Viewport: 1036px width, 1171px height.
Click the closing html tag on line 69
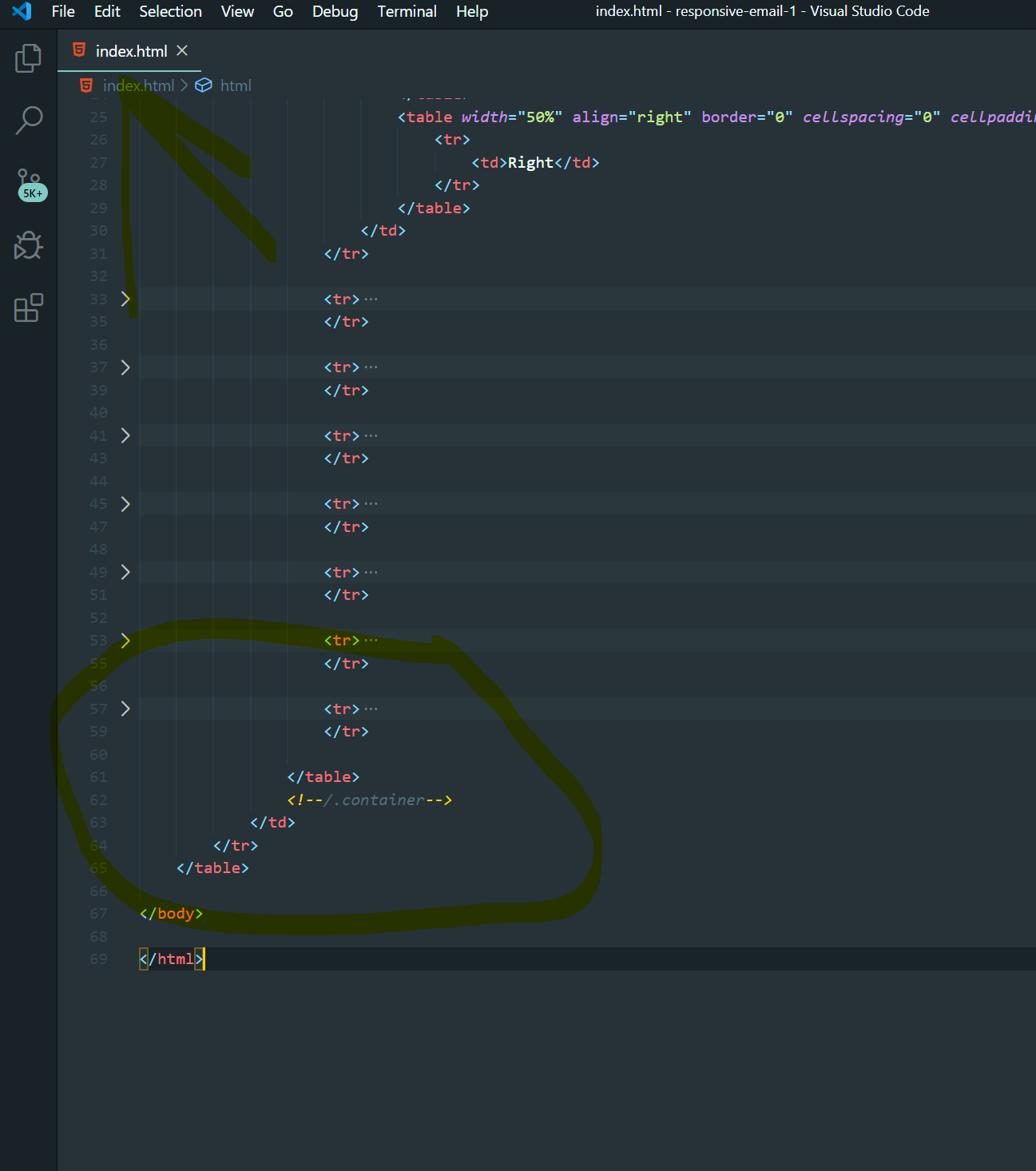[171, 959]
